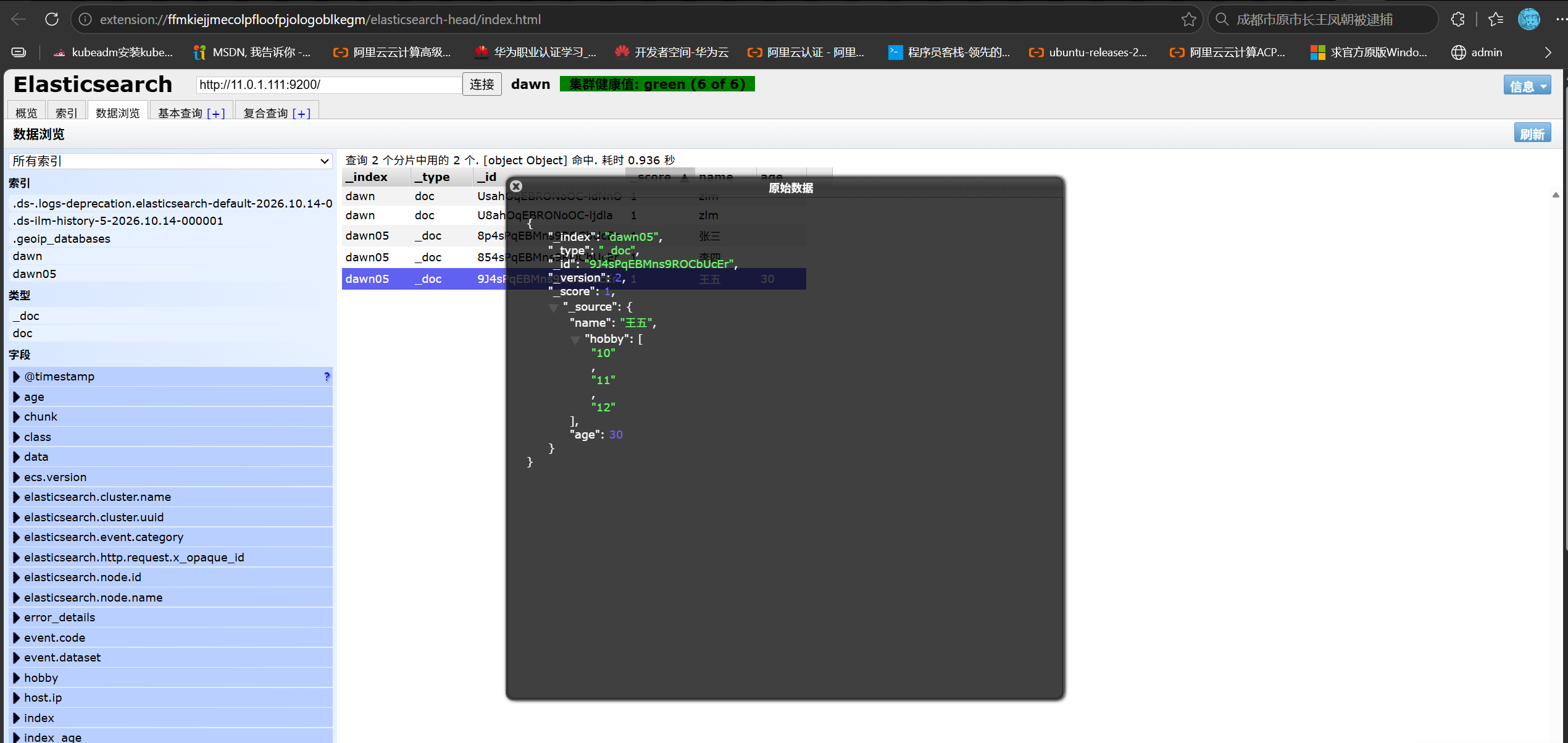
Task: Collapse the hobby array in raw data
Action: (575, 340)
